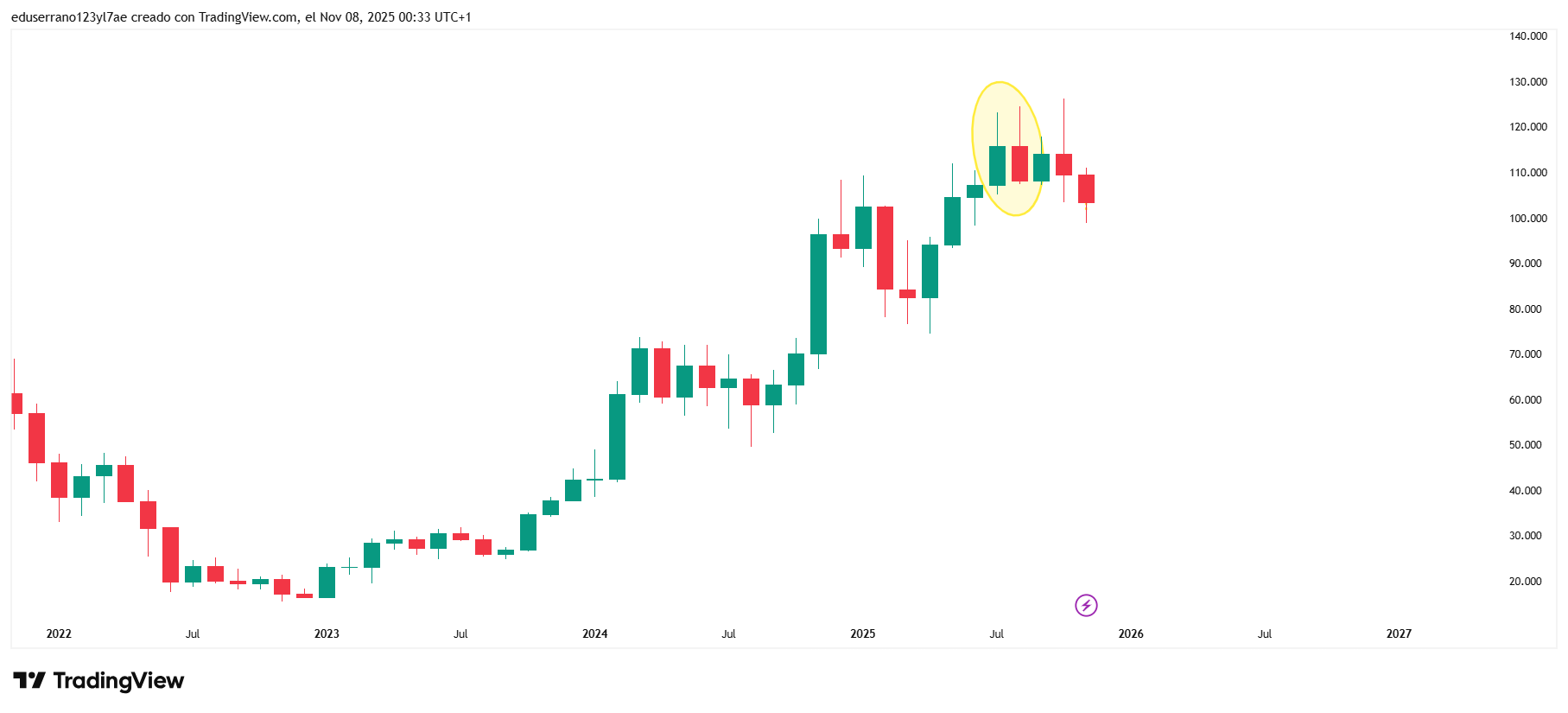Click the chart attribution text at top
The height and width of the screenshot is (713, 1568).
241,17
